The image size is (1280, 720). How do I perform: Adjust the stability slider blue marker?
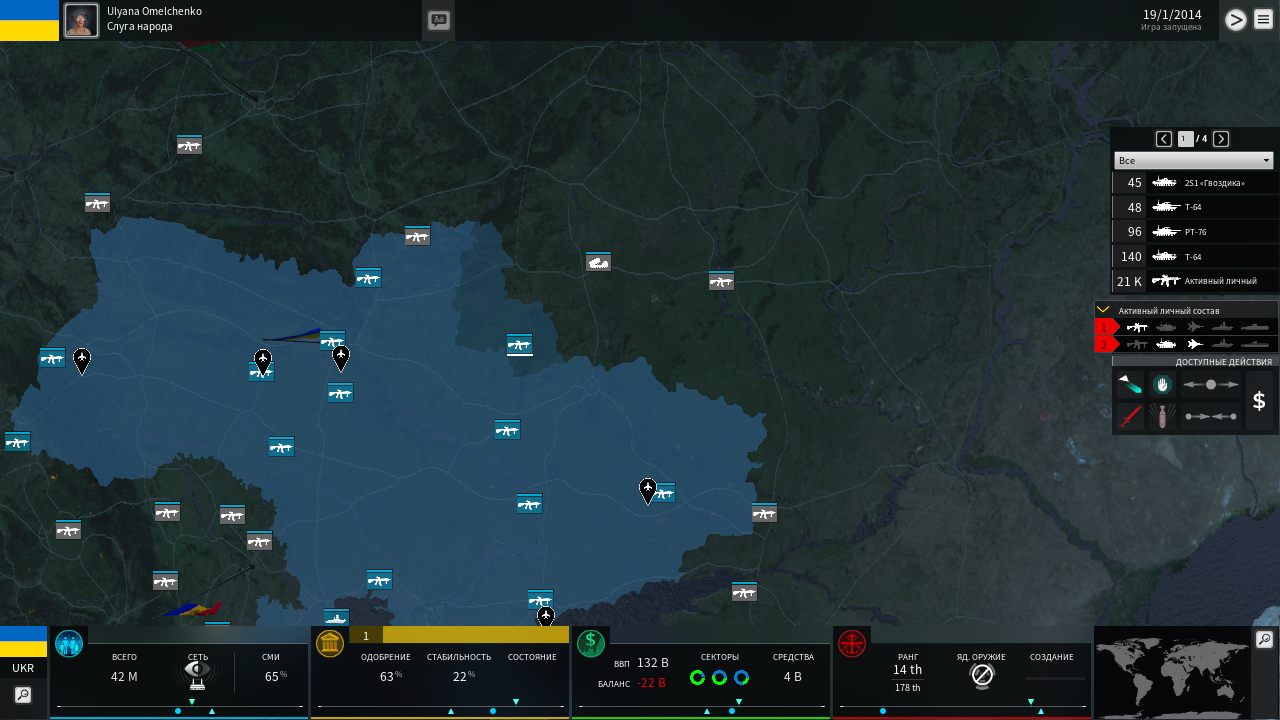click(x=493, y=711)
